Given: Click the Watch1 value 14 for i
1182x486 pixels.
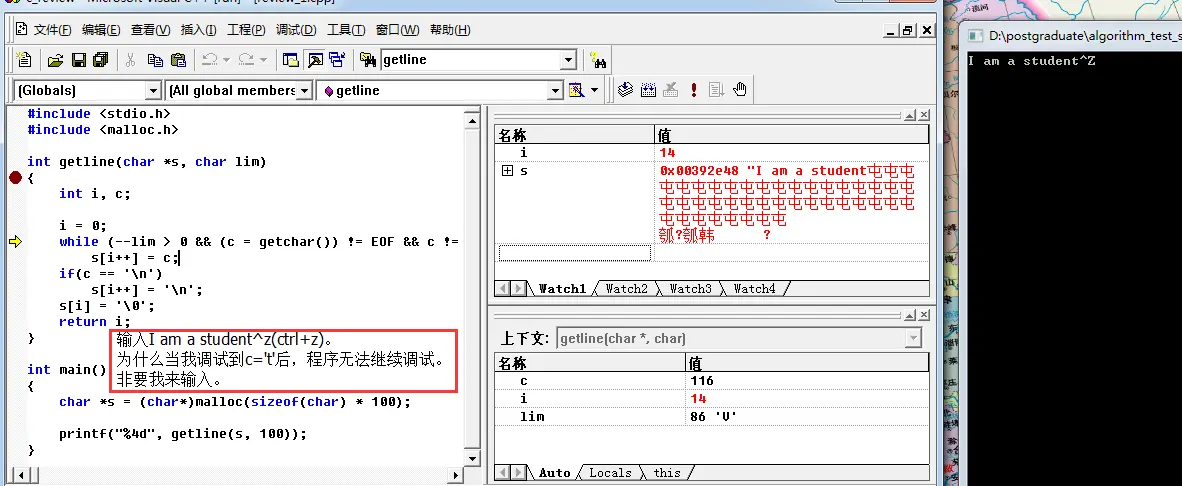Looking at the screenshot, I should coord(667,153).
